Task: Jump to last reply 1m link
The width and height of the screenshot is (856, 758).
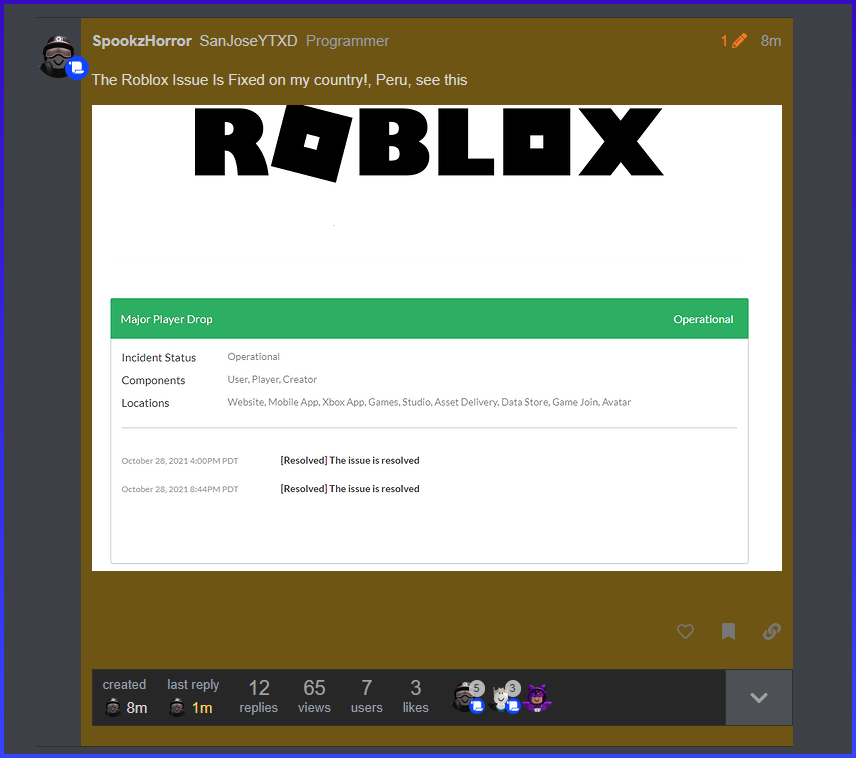Action: point(202,708)
